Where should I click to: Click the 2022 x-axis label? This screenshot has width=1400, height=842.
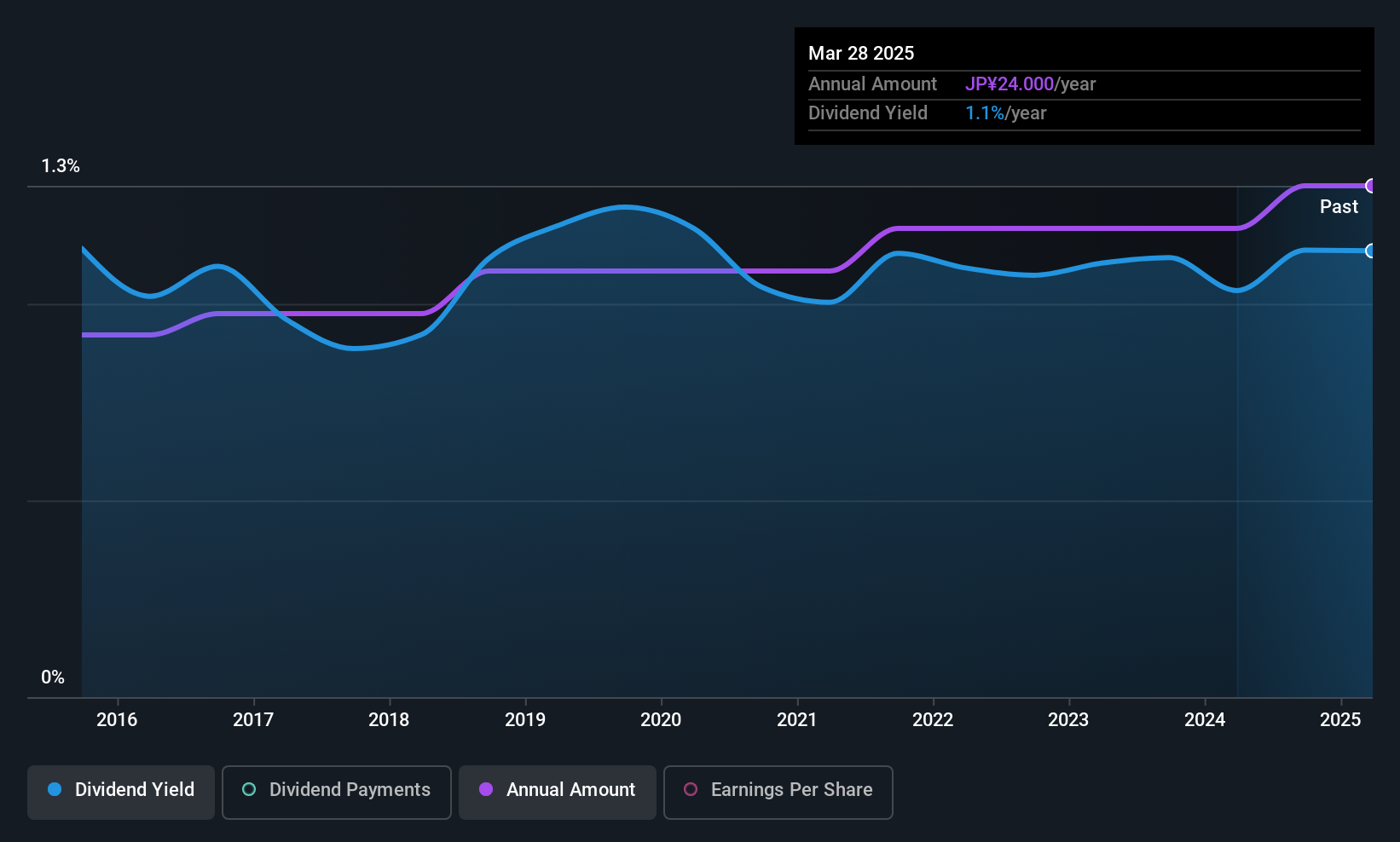tap(933, 719)
